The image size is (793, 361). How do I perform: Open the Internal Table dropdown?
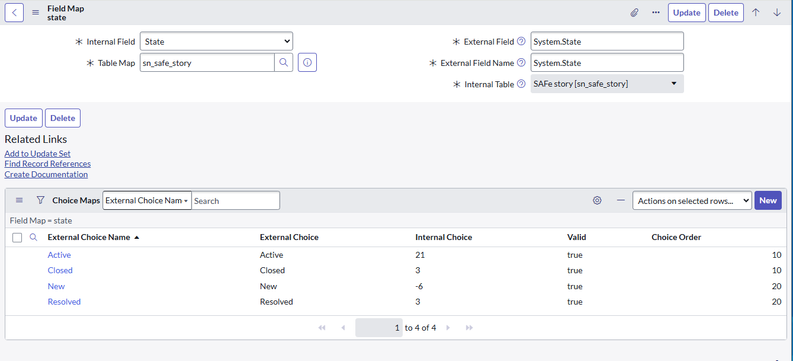(x=607, y=84)
